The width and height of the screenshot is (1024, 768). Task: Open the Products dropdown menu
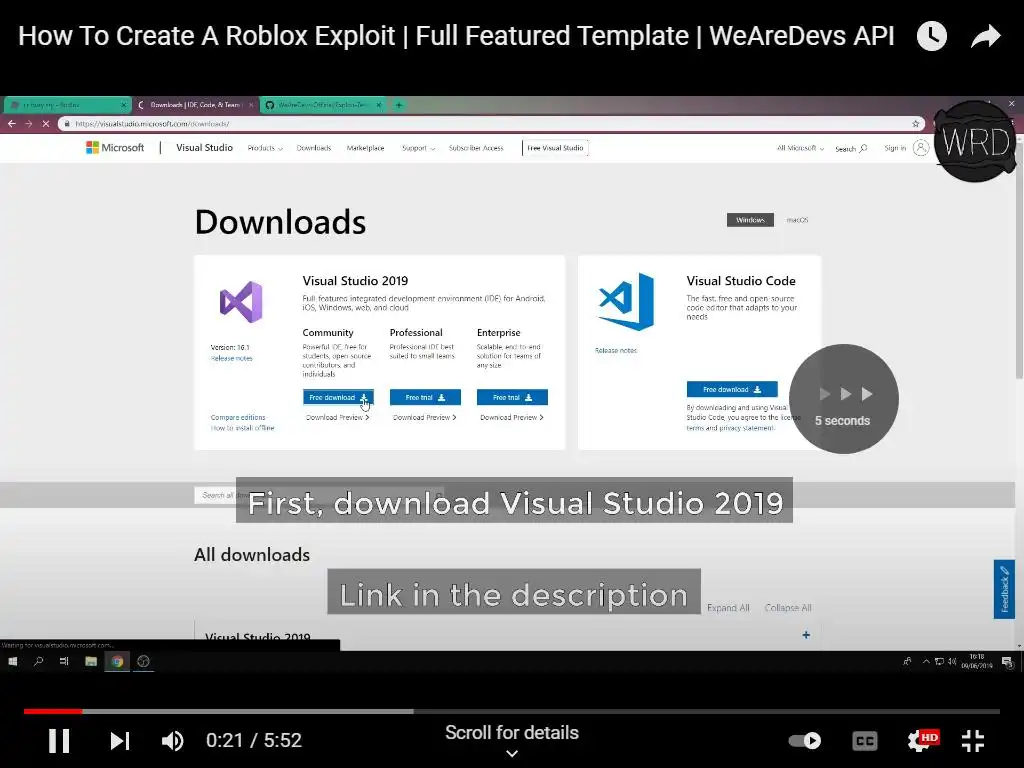265,148
